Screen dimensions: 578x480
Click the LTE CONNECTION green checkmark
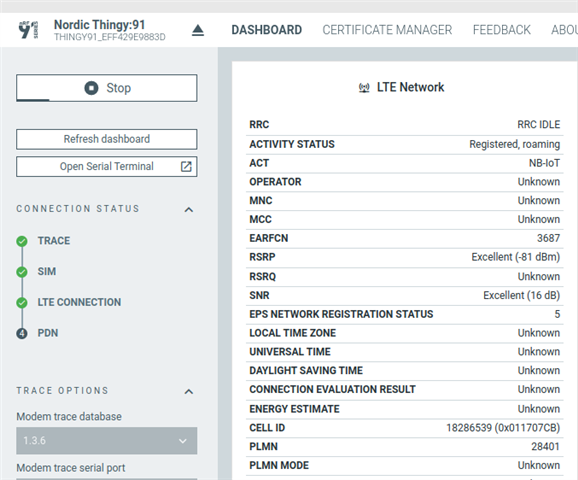point(22,303)
